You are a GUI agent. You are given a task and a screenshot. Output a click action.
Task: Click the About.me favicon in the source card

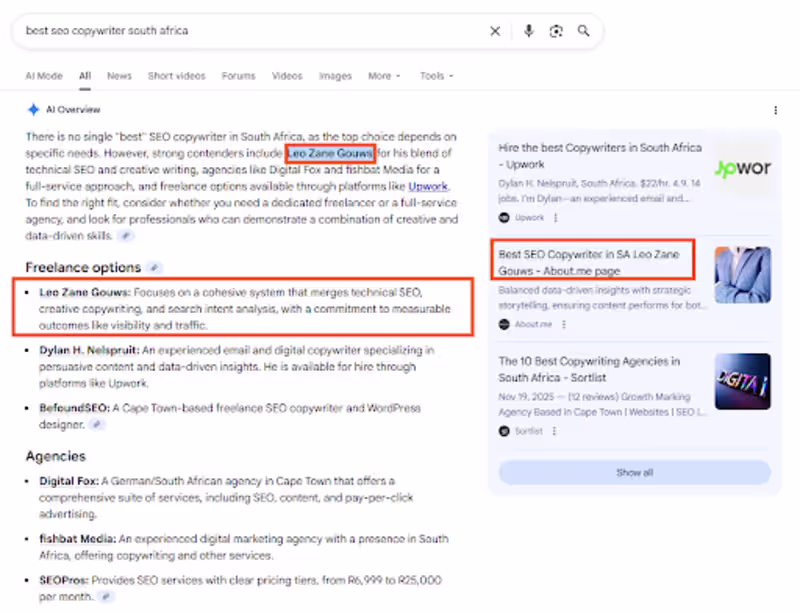(x=504, y=324)
